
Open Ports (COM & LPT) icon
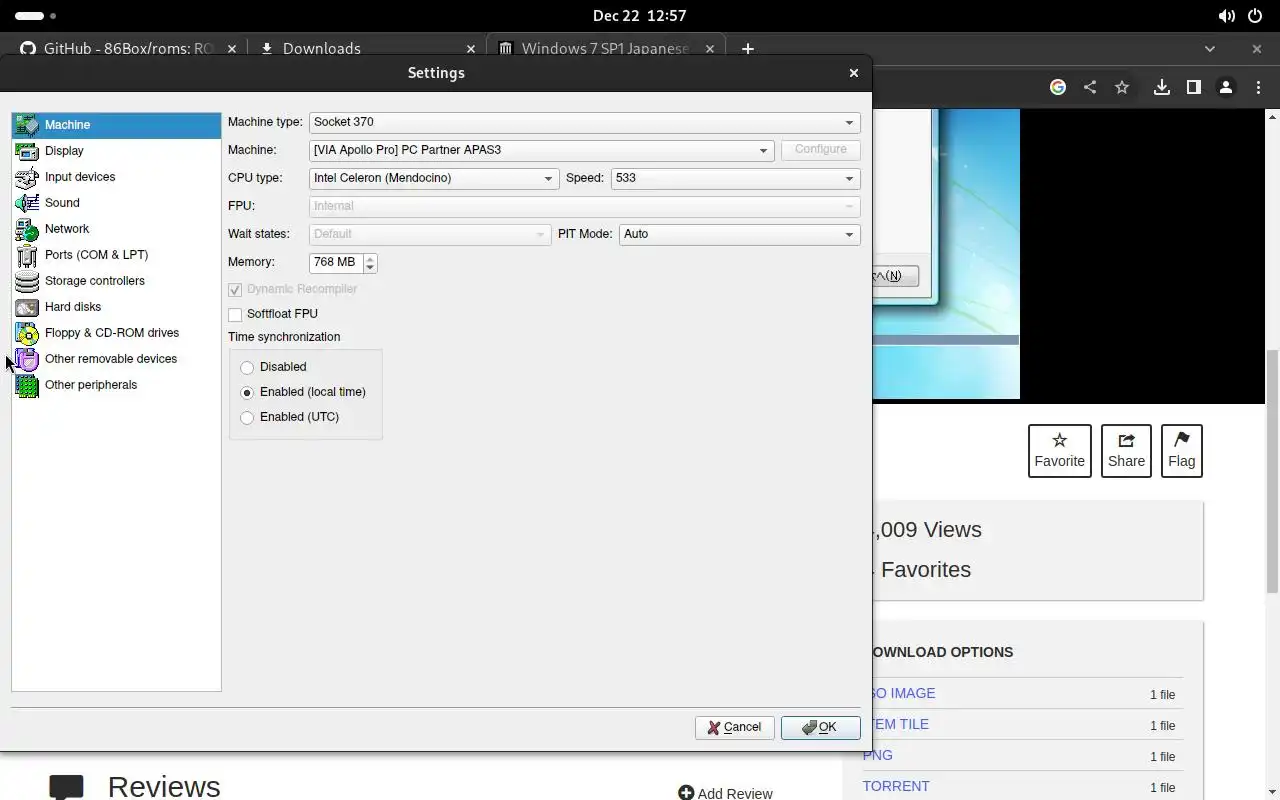pyautogui.click(x=27, y=255)
